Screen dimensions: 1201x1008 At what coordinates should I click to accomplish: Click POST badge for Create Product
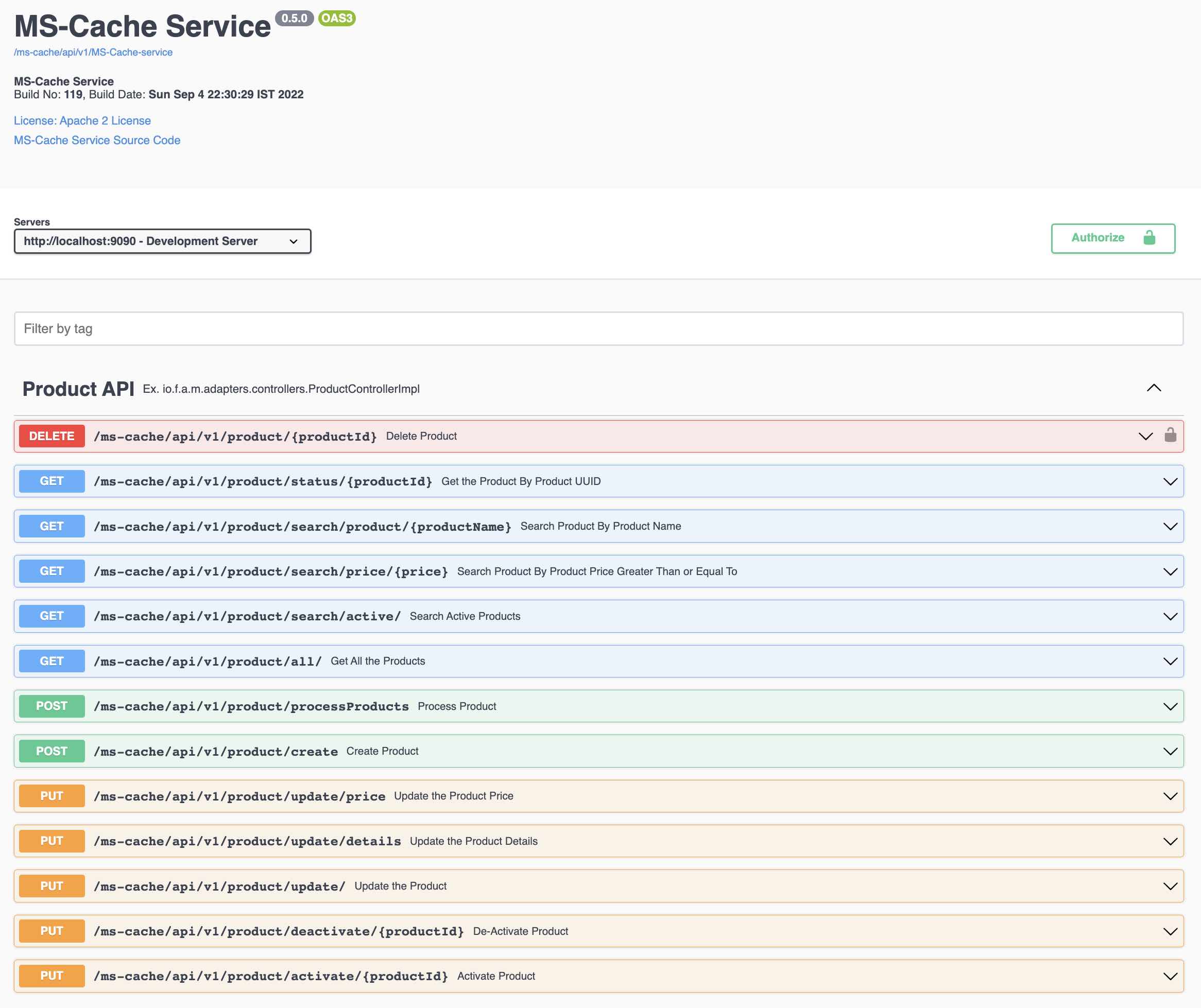[52, 751]
